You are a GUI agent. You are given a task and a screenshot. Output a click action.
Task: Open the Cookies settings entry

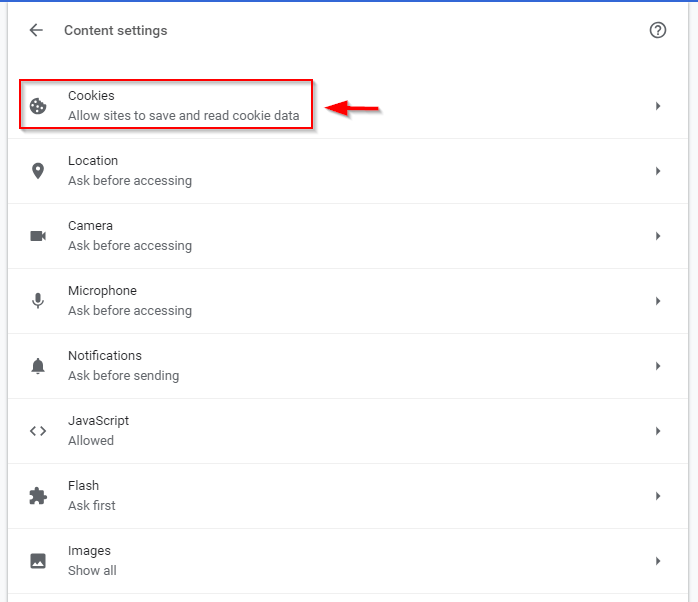tap(183, 106)
